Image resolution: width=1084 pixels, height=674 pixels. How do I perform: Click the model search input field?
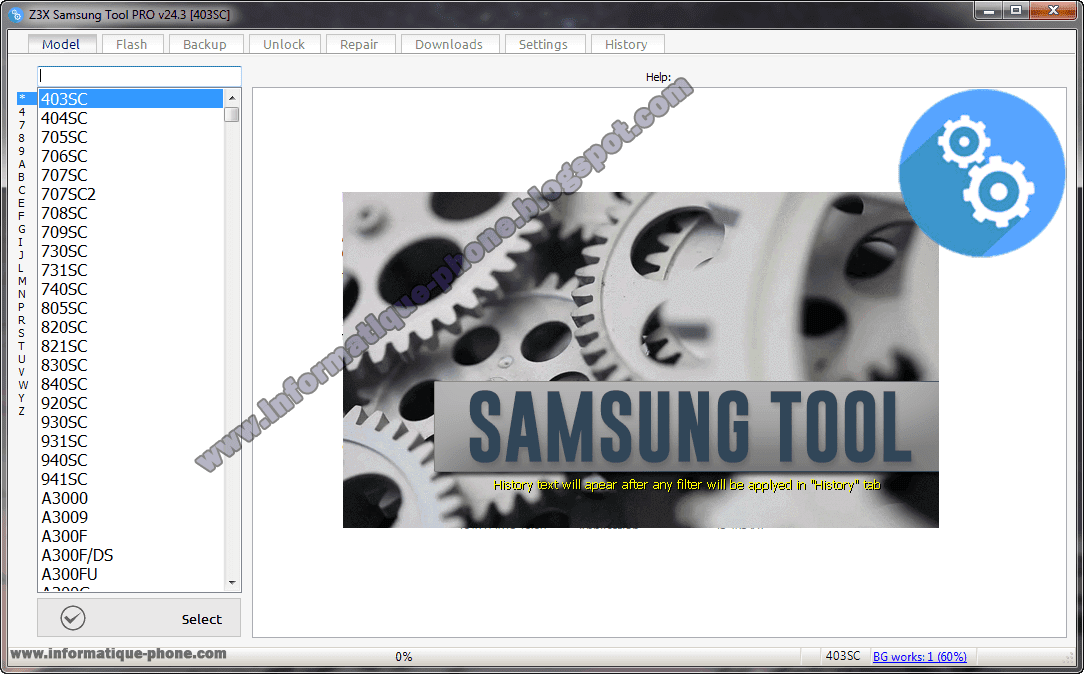click(x=139, y=76)
